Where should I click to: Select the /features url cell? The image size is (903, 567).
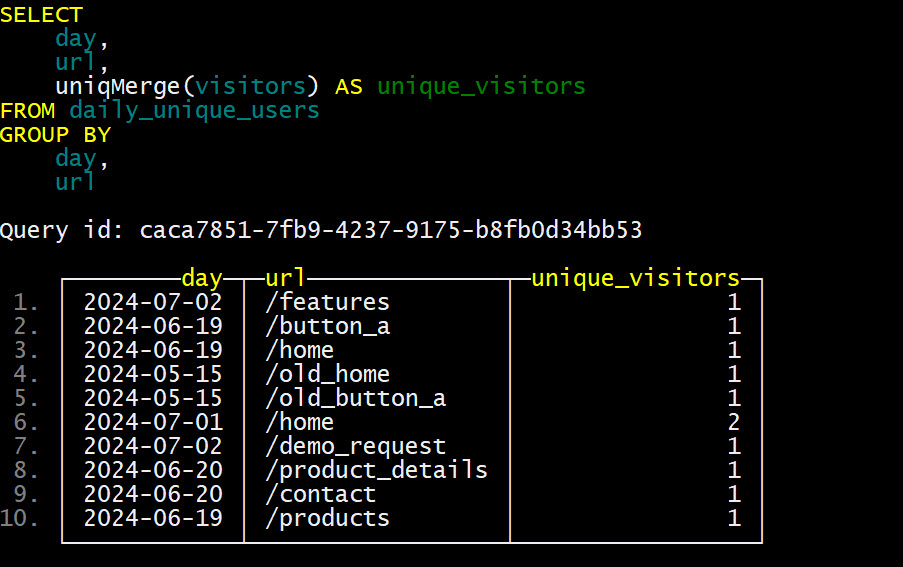tap(327, 302)
